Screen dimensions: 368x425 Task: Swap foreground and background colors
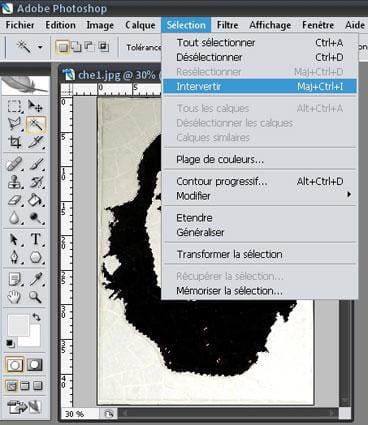pyautogui.click(x=37, y=317)
